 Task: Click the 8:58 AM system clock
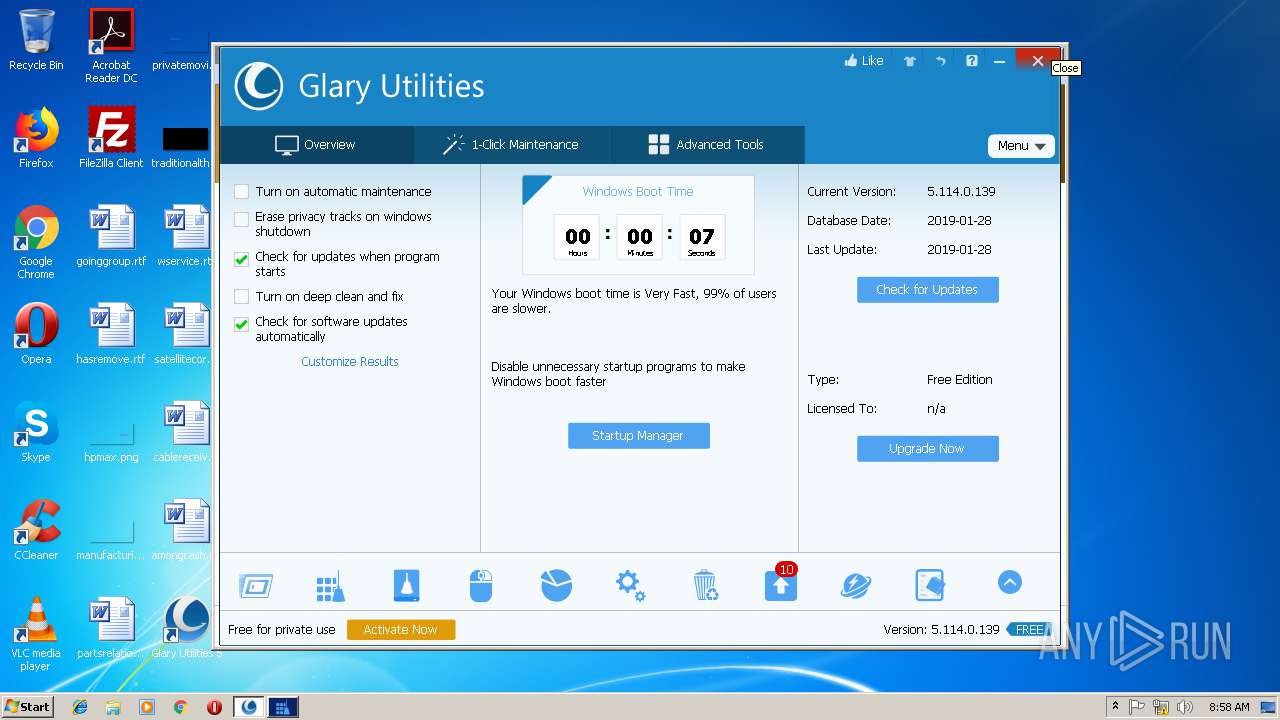tap(1229, 707)
